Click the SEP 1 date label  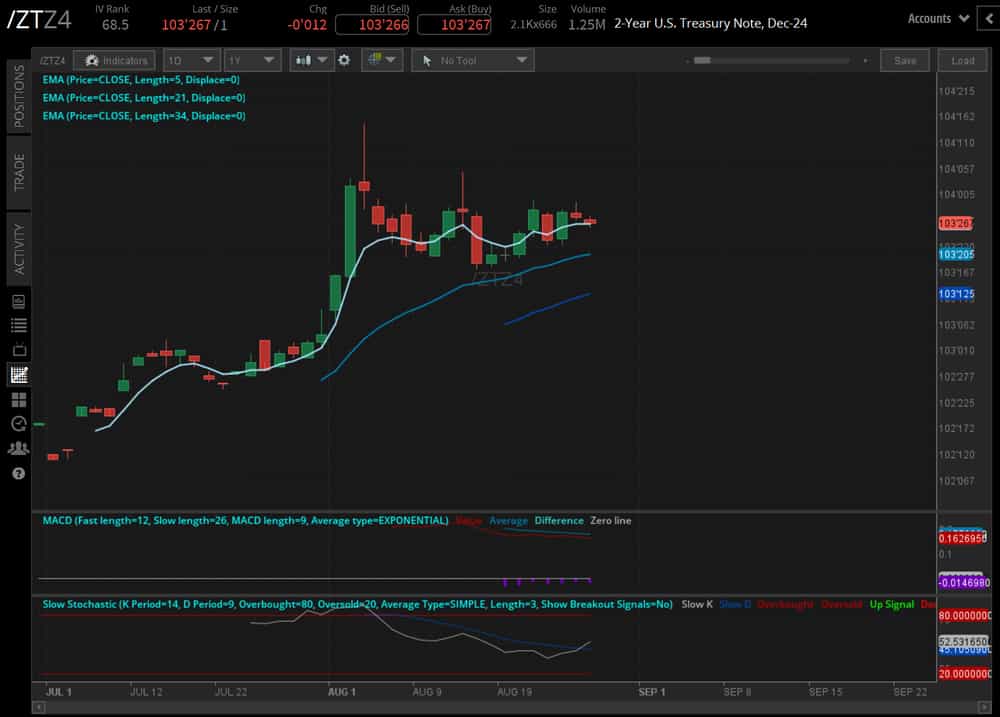[x=652, y=691]
